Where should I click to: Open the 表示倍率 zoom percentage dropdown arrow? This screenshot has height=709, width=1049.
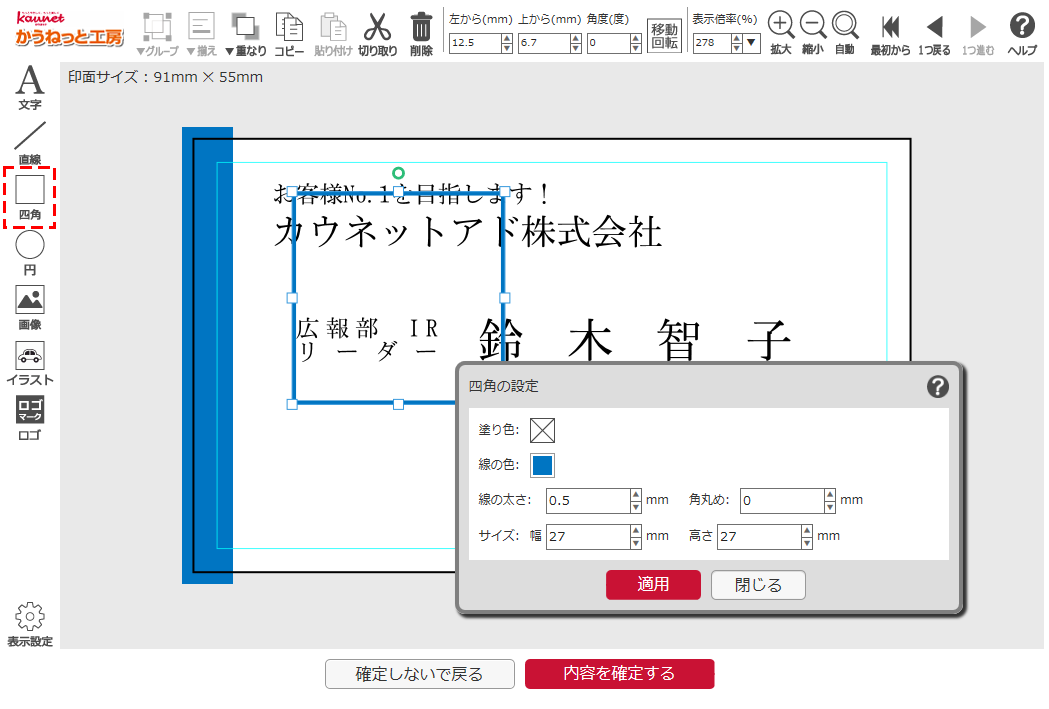[751, 43]
